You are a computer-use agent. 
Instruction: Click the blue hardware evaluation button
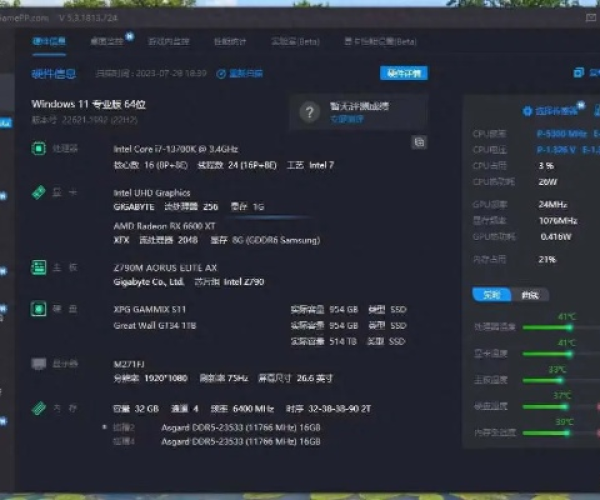pos(403,73)
